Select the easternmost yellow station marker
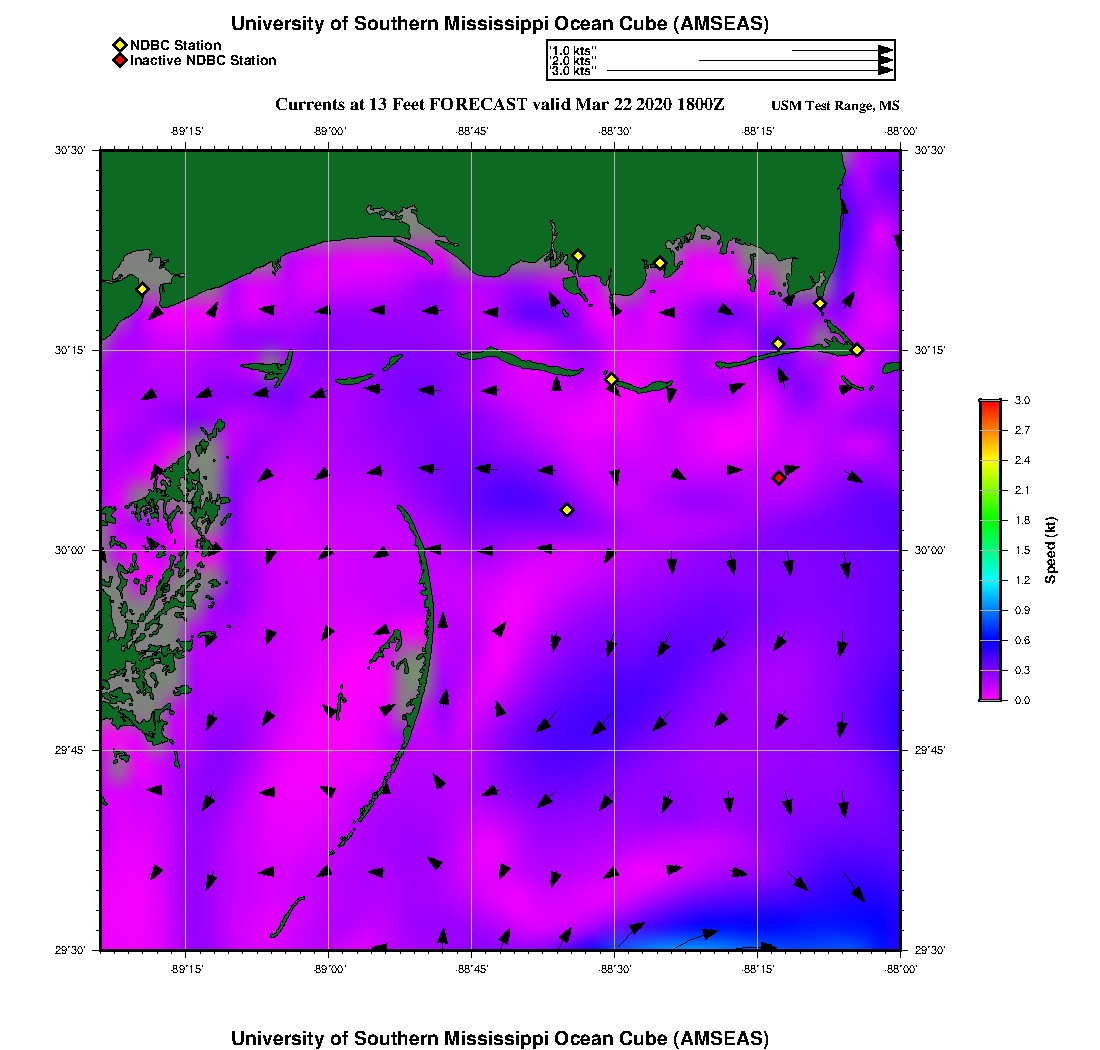1100x1050 pixels. (x=857, y=350)
